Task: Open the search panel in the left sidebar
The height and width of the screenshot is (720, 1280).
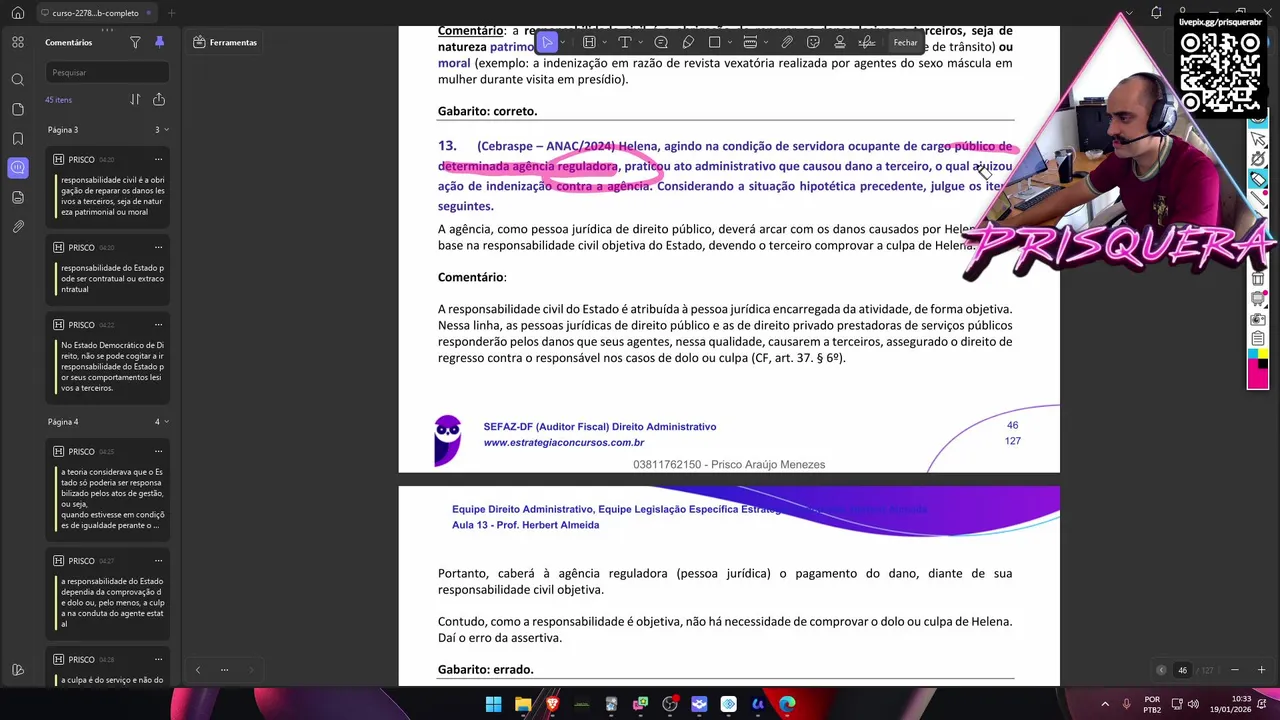Action: coord(17,79)
